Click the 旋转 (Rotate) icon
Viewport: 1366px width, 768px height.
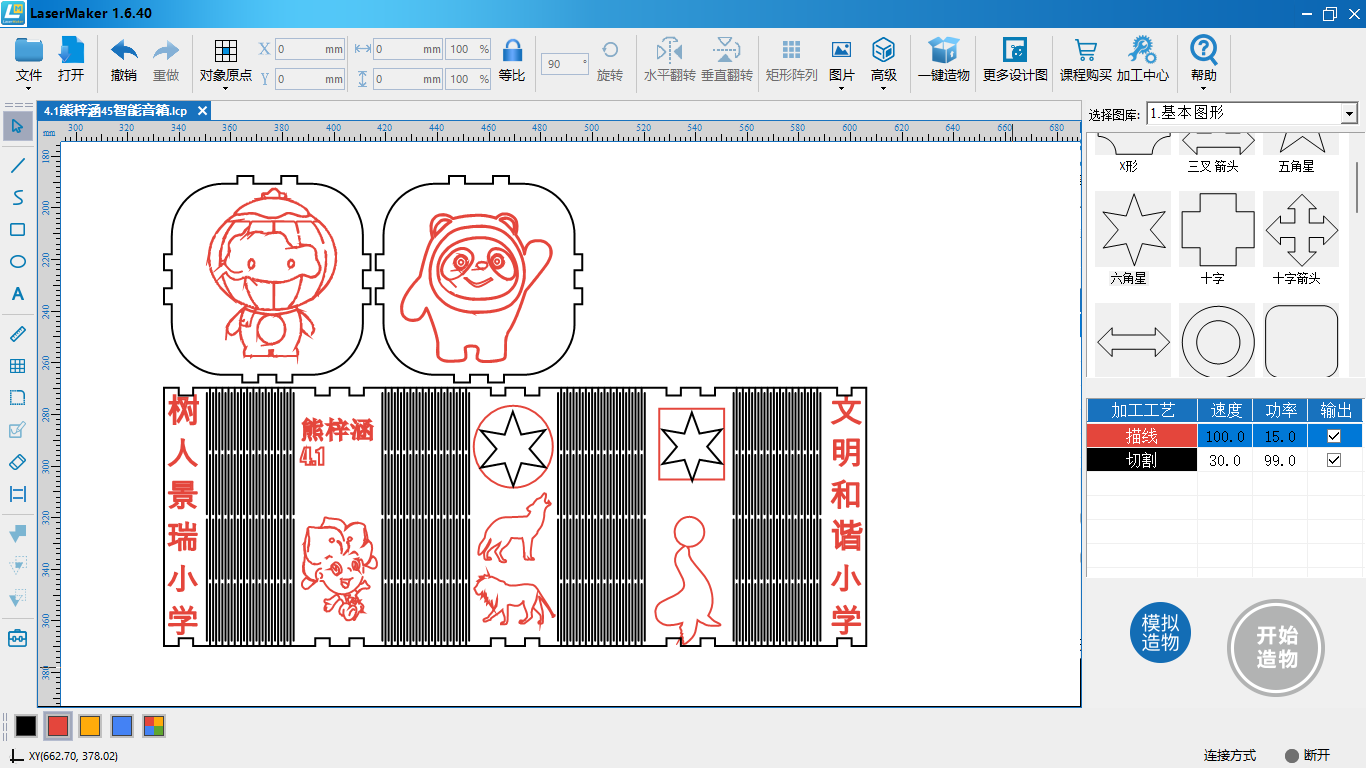(609, 50)
